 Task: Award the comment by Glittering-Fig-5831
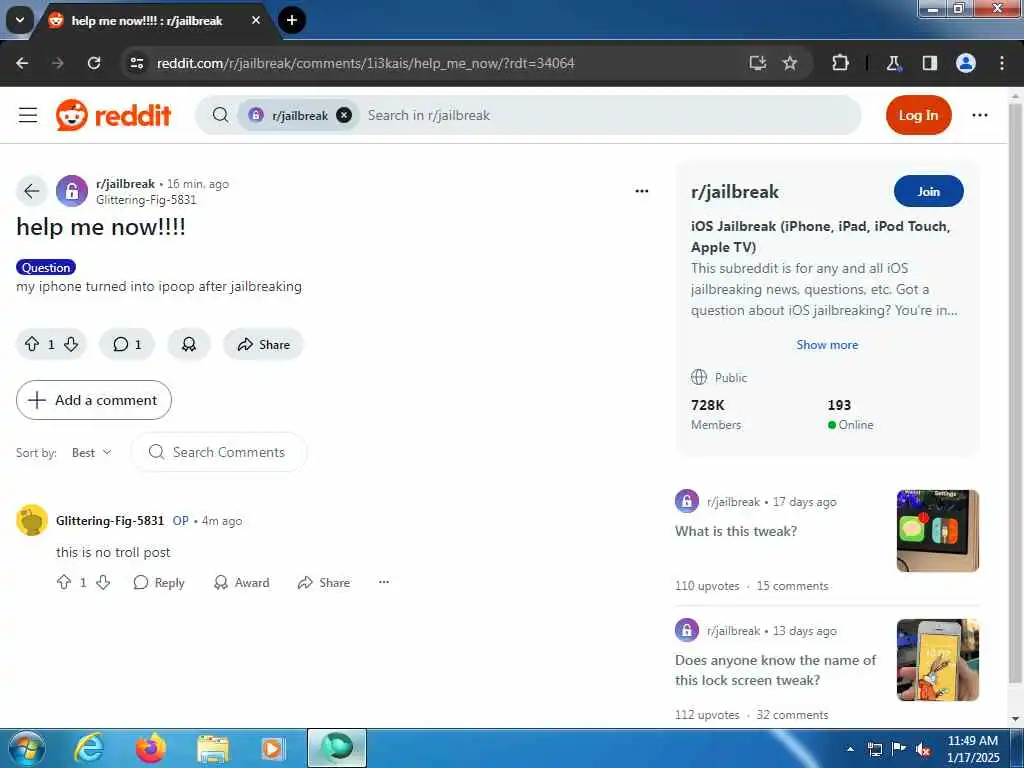coord(242,583)
